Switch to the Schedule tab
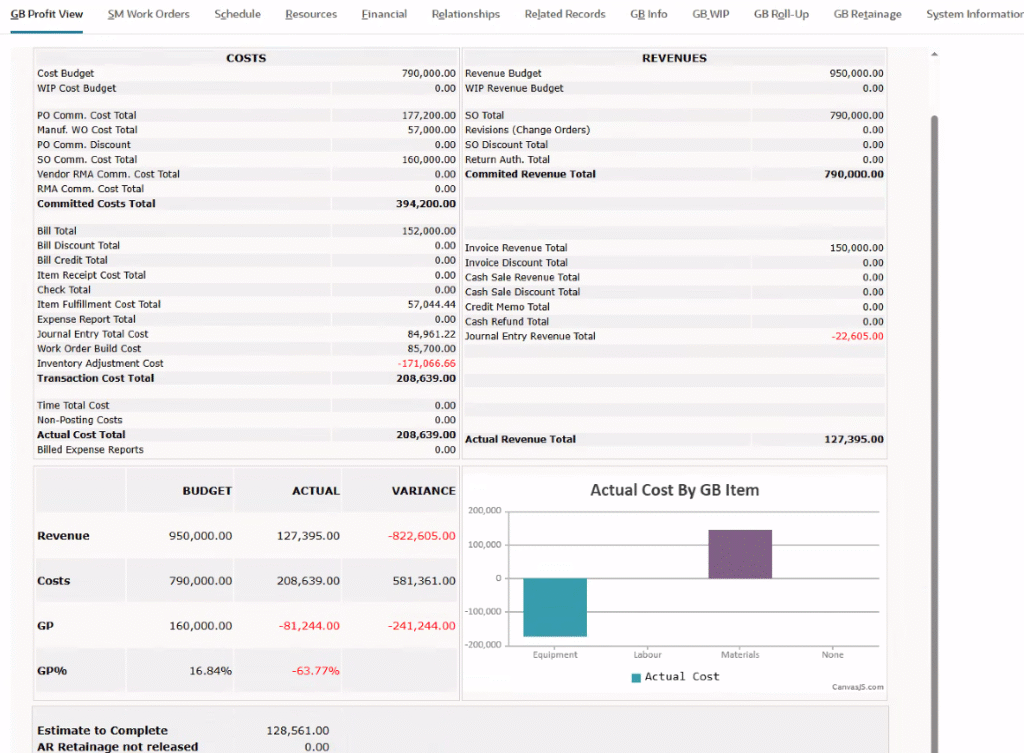 click(x=238, y=14)
